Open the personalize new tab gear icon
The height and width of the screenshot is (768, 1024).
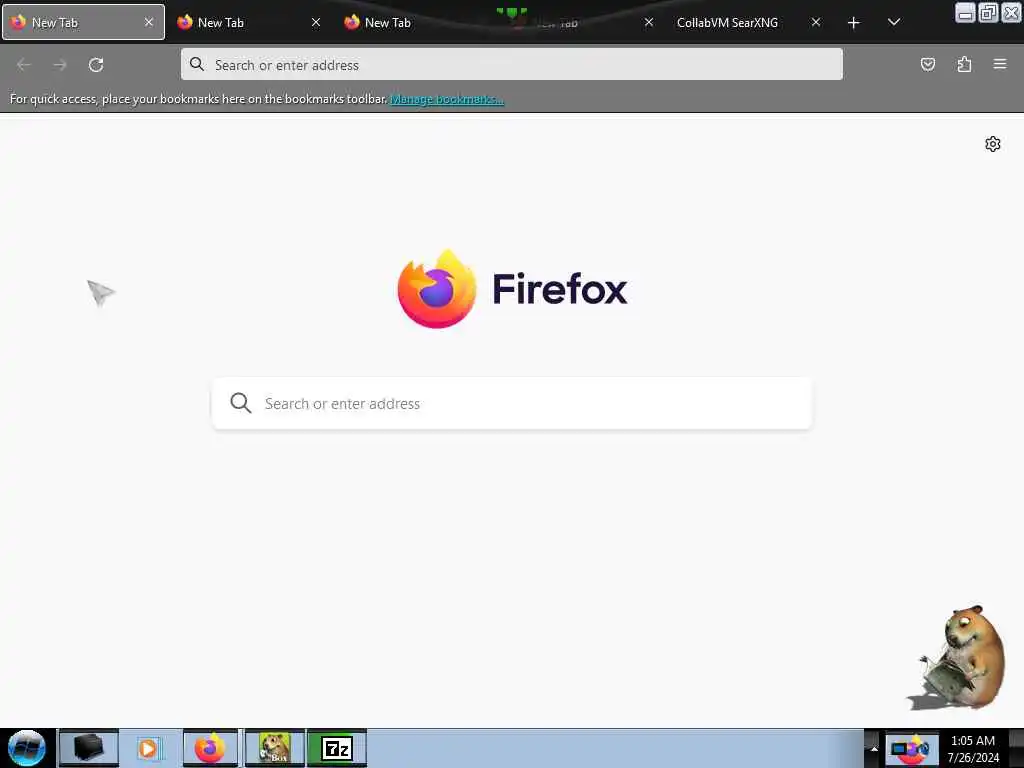pyautogui.click(x=993, y=144)
